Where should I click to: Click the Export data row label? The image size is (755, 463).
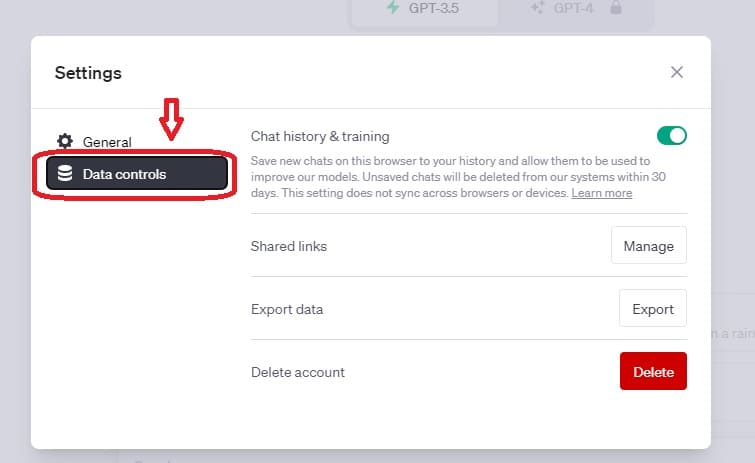pos(286,309)
